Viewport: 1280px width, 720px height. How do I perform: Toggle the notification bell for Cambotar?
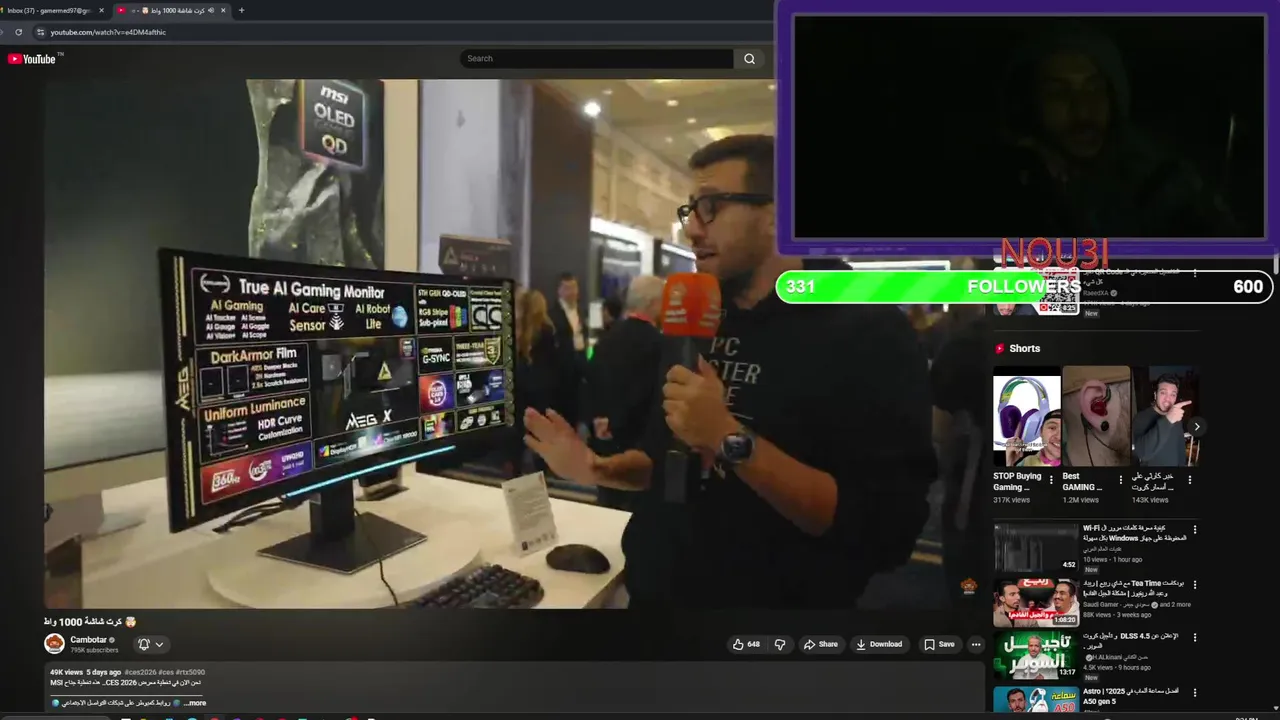pyautogui.click(x=144, y=644)
